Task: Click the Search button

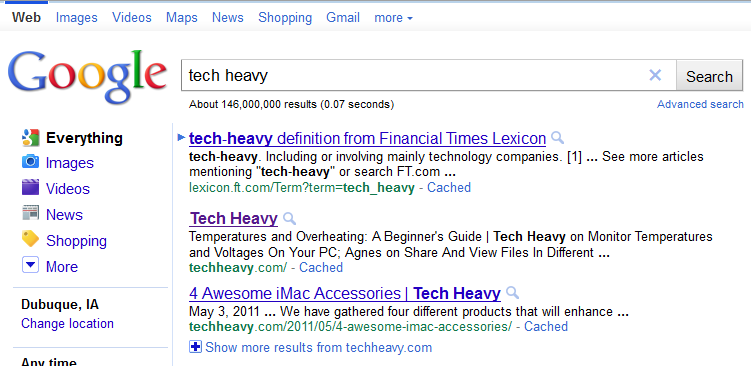Action: pyautogui.click(x=709, y=76)
